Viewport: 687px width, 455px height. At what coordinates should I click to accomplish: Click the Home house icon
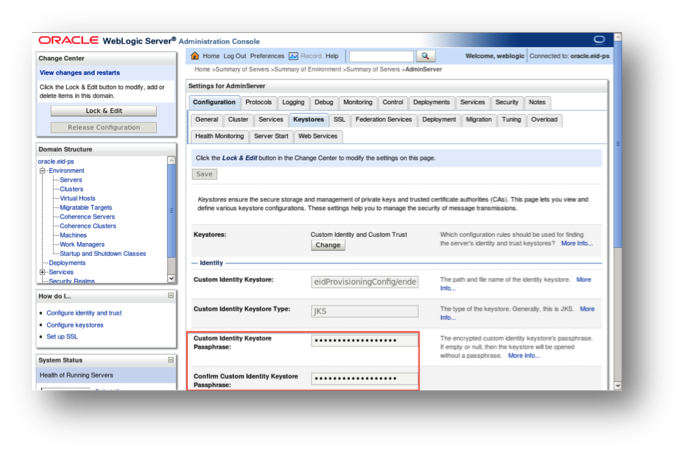[195, 56]
